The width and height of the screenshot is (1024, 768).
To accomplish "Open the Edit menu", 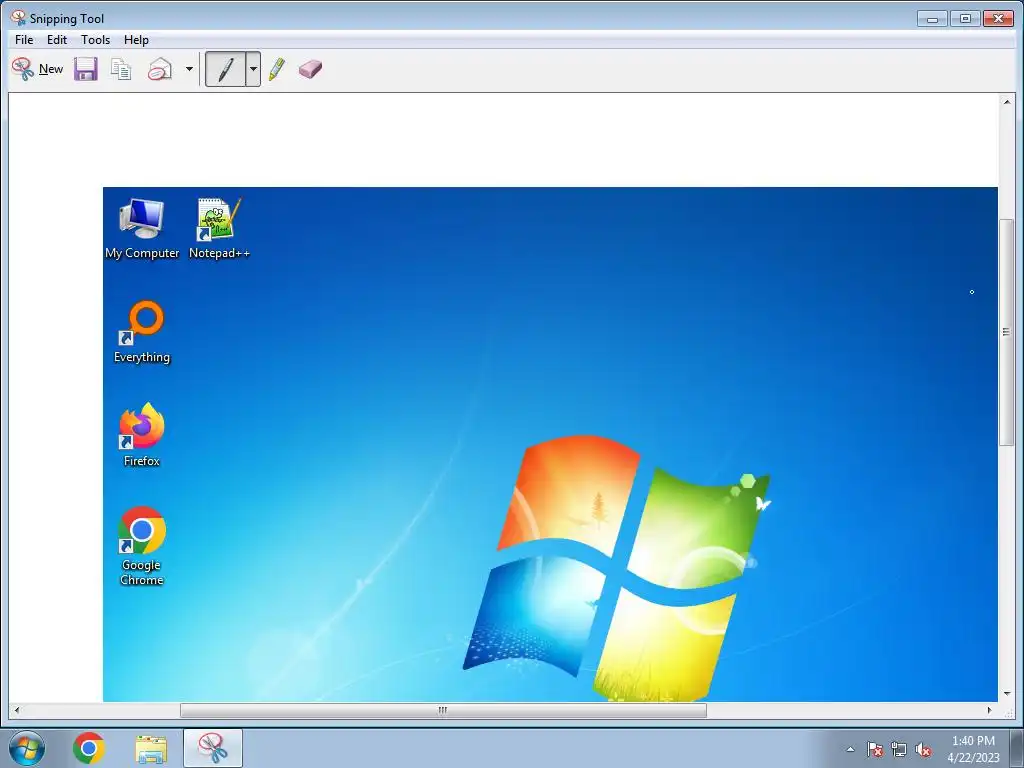I will (57, 40).
